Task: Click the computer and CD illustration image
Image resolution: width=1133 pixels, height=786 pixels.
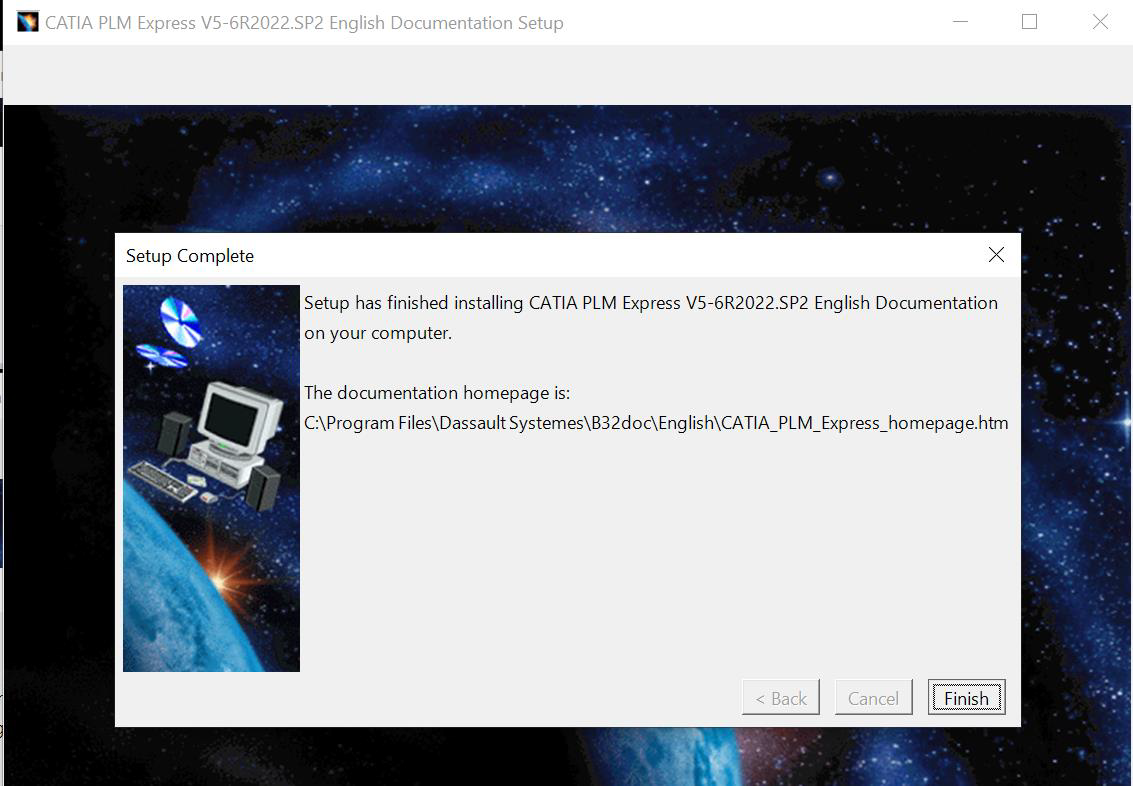Action: coord(211,478)
